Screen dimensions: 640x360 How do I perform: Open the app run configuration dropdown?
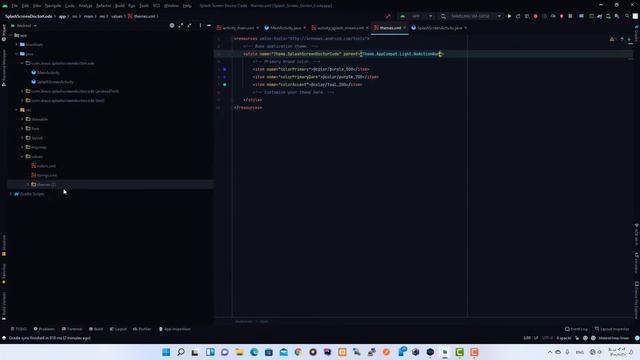coord(416,16)
